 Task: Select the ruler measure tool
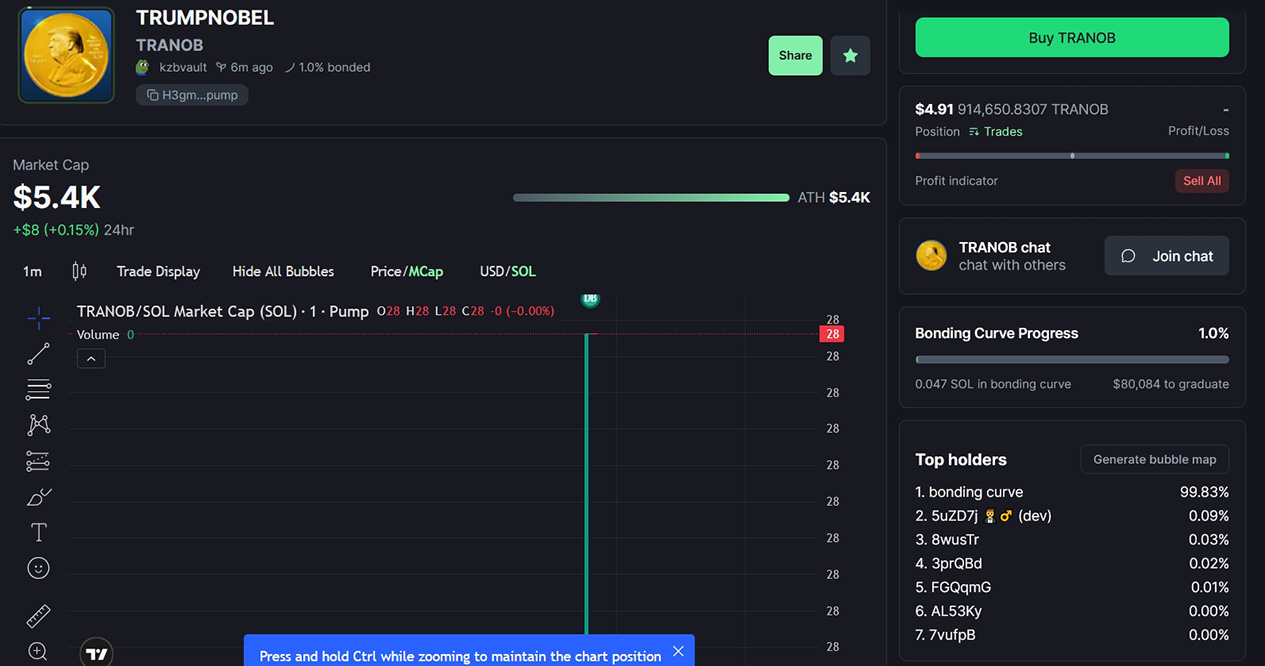38,615
